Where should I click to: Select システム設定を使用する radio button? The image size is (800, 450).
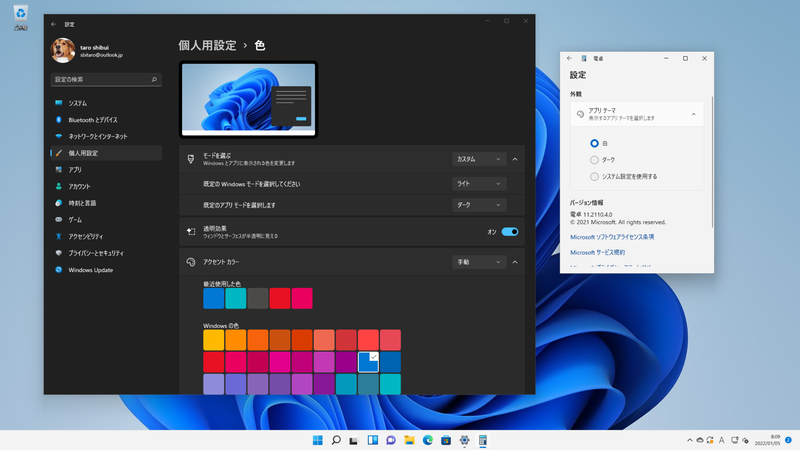(x=594, y=177)
